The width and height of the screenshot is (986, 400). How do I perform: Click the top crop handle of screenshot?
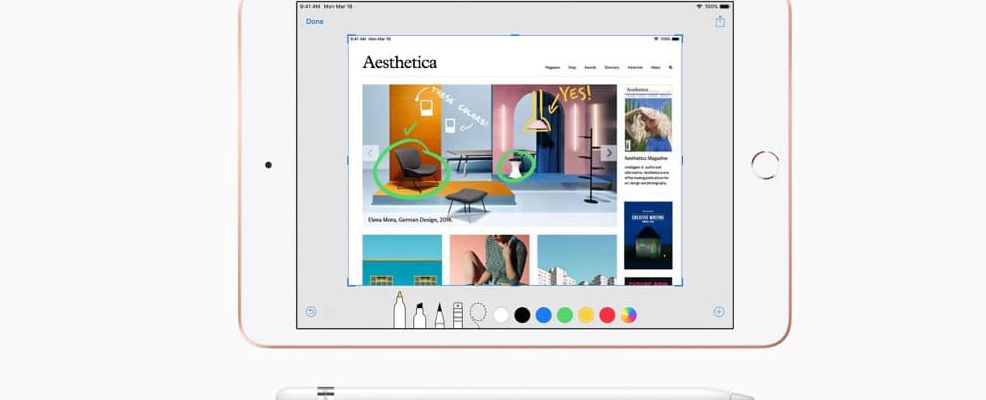coord(515,36)
